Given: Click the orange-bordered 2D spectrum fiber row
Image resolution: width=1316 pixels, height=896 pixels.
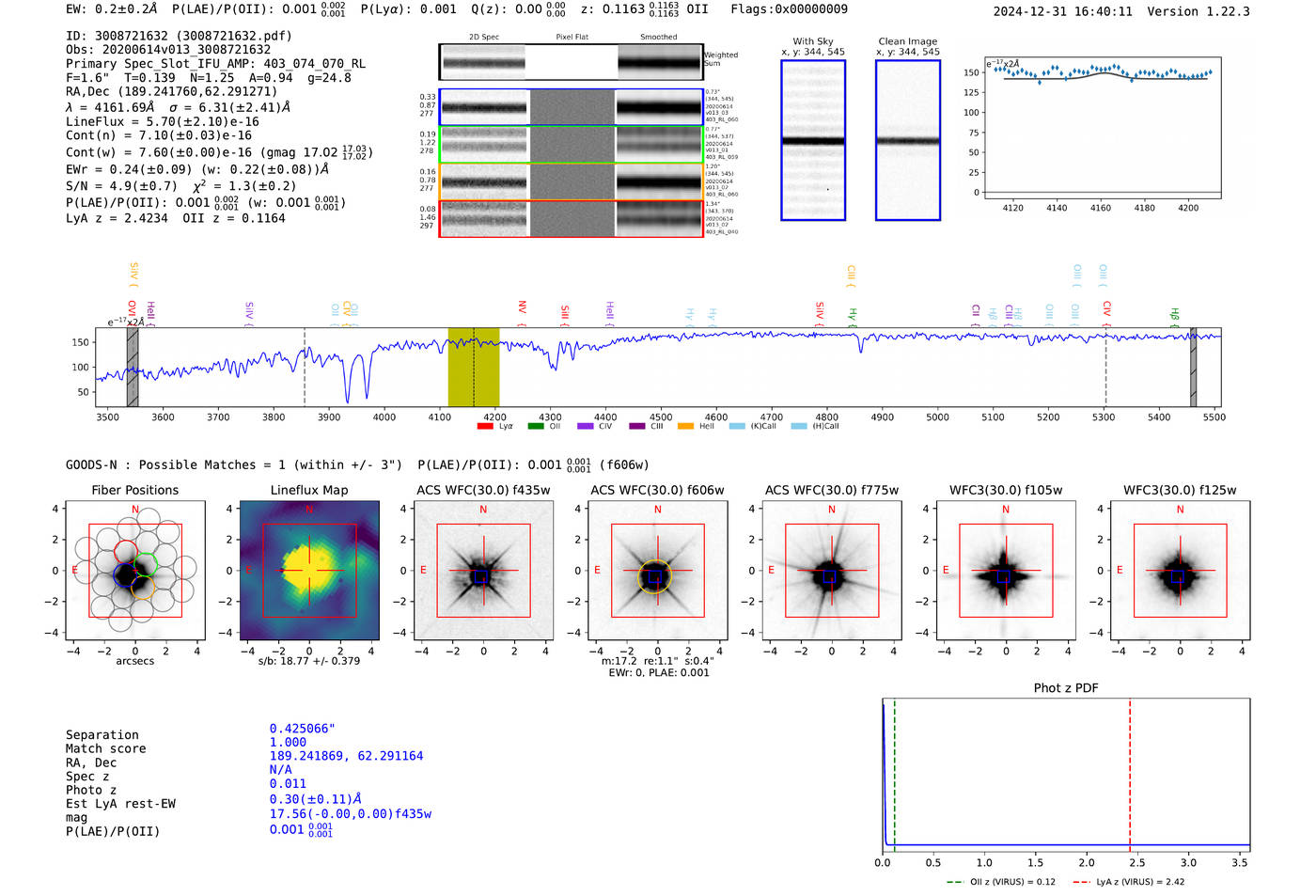Looking at the screenshot, I should tap(572, 181).
